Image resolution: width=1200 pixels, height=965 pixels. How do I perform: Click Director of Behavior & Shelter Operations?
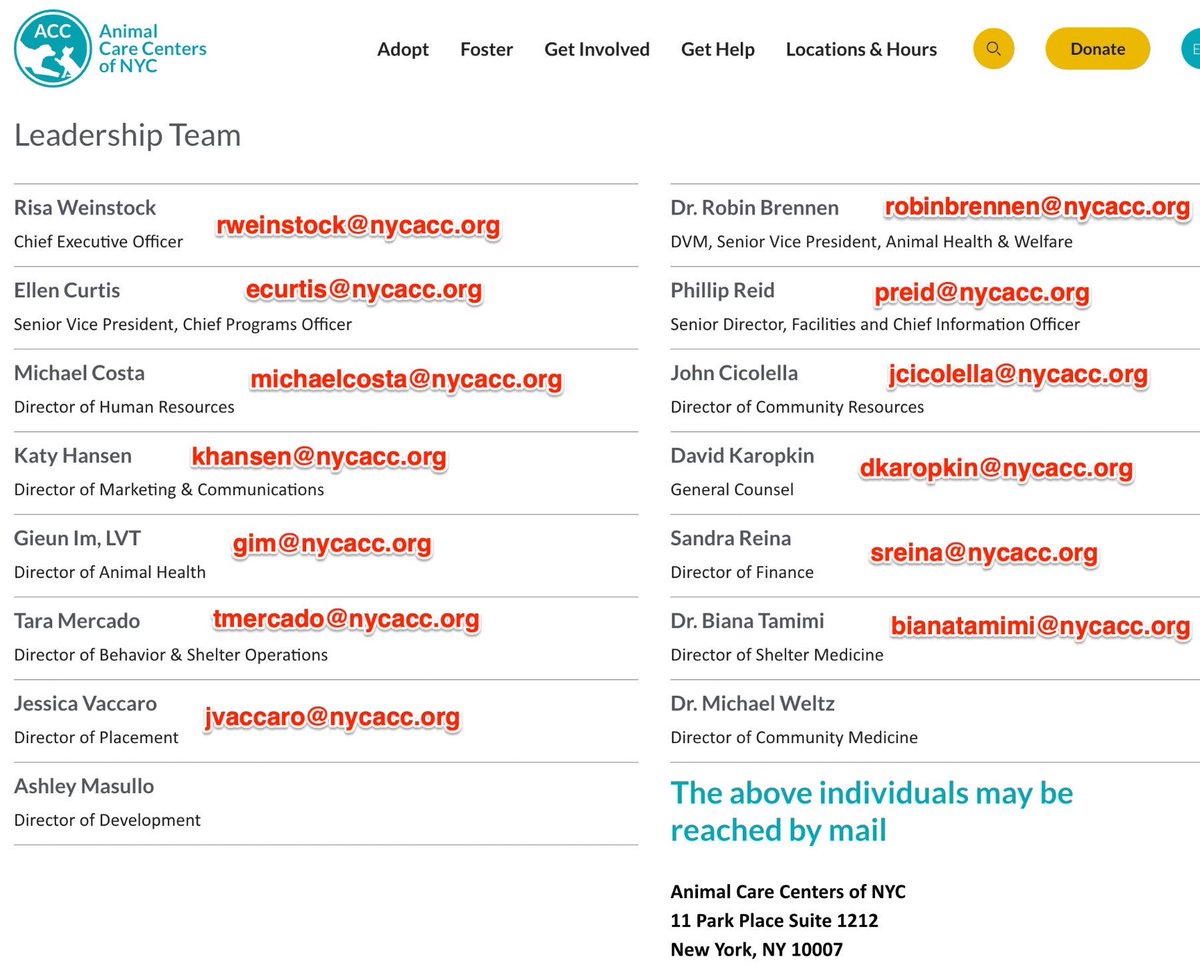point(171,655)
